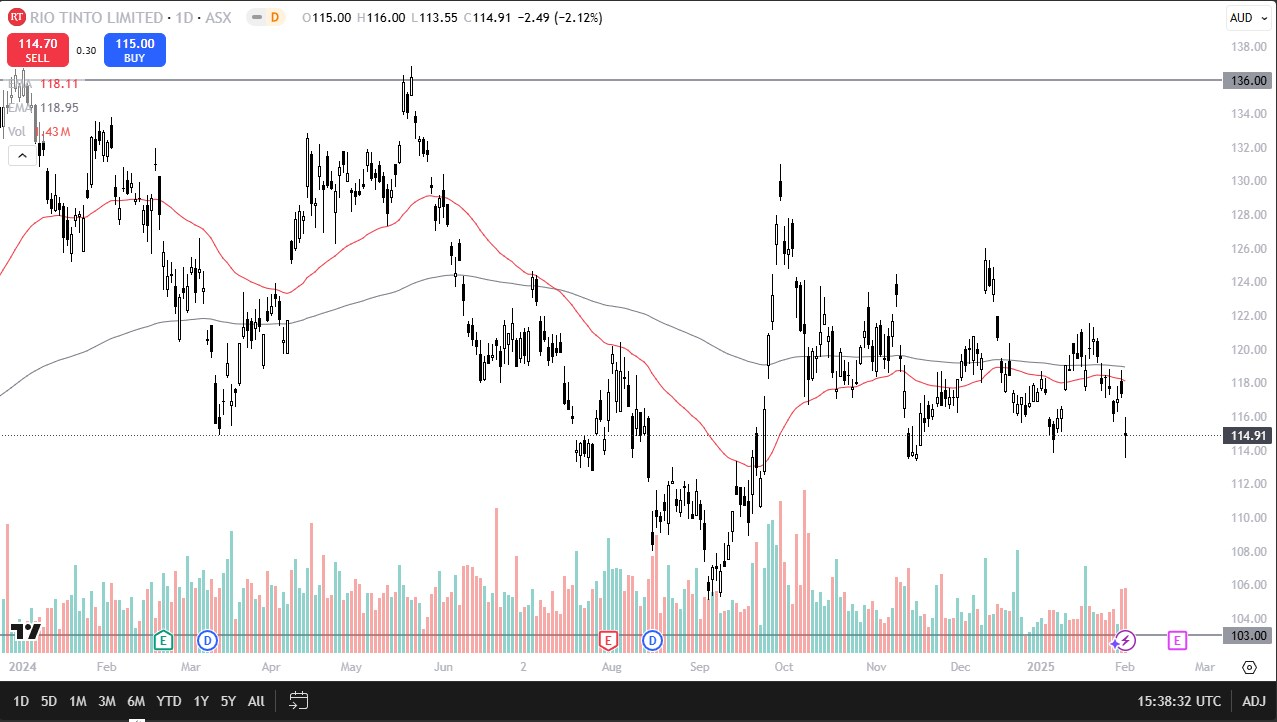The height and width of the screenshot is (722, 1277).
Task: Click the red SELL 114.70 button
Action: 38,50
